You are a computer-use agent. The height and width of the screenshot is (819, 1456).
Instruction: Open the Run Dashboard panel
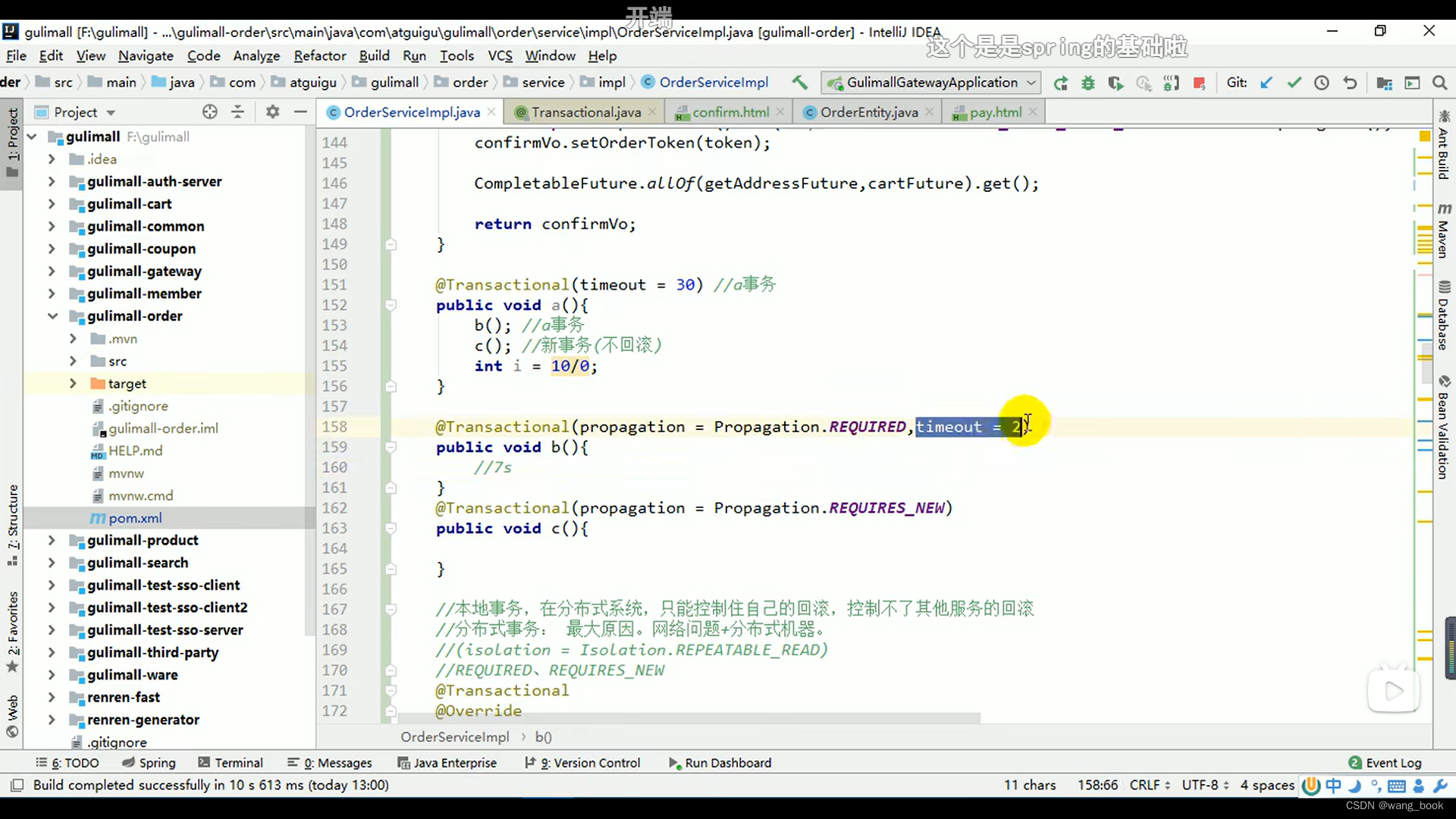pos(728,763)
